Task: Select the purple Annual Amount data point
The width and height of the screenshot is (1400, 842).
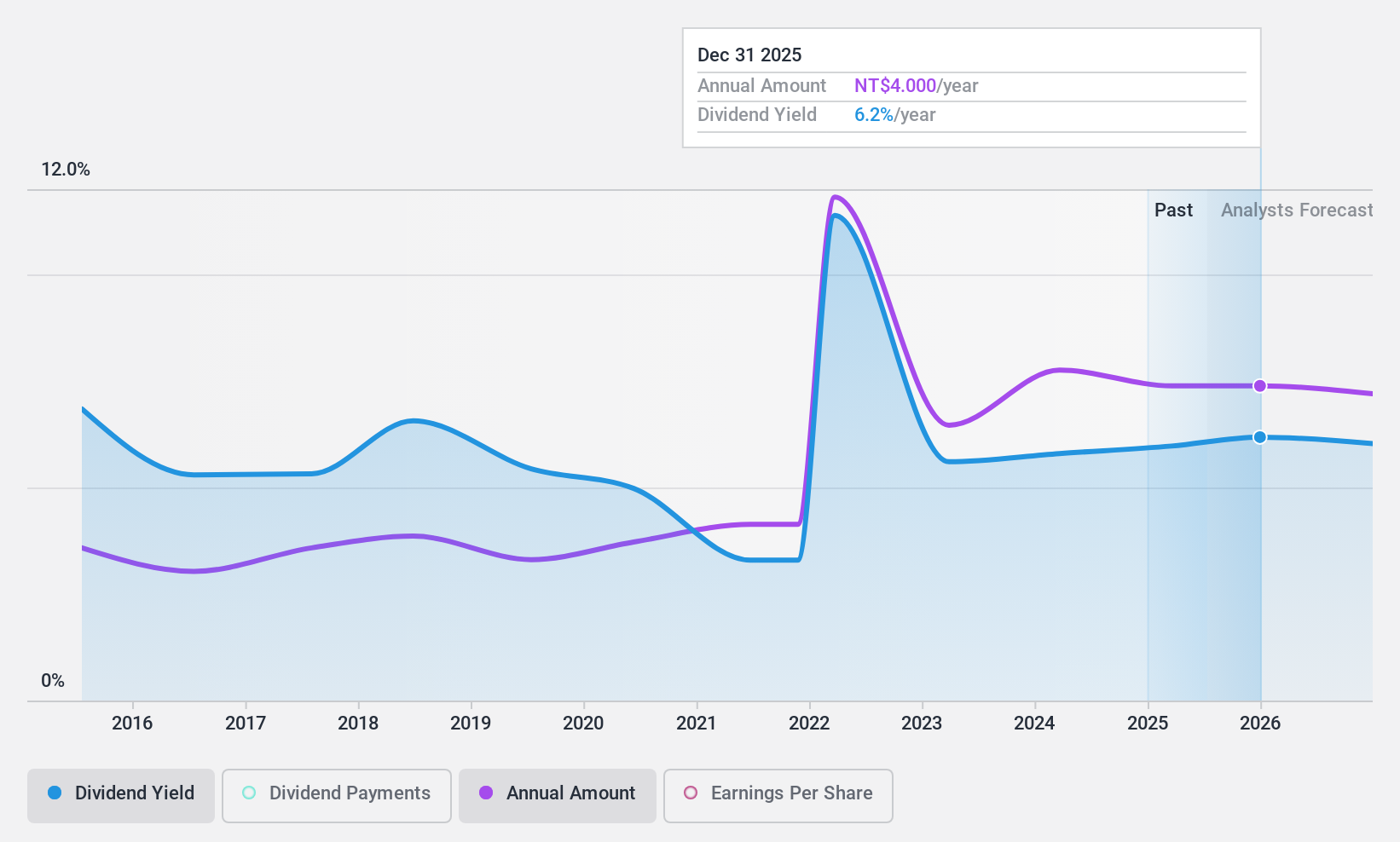Action: tap(1260, 386)
